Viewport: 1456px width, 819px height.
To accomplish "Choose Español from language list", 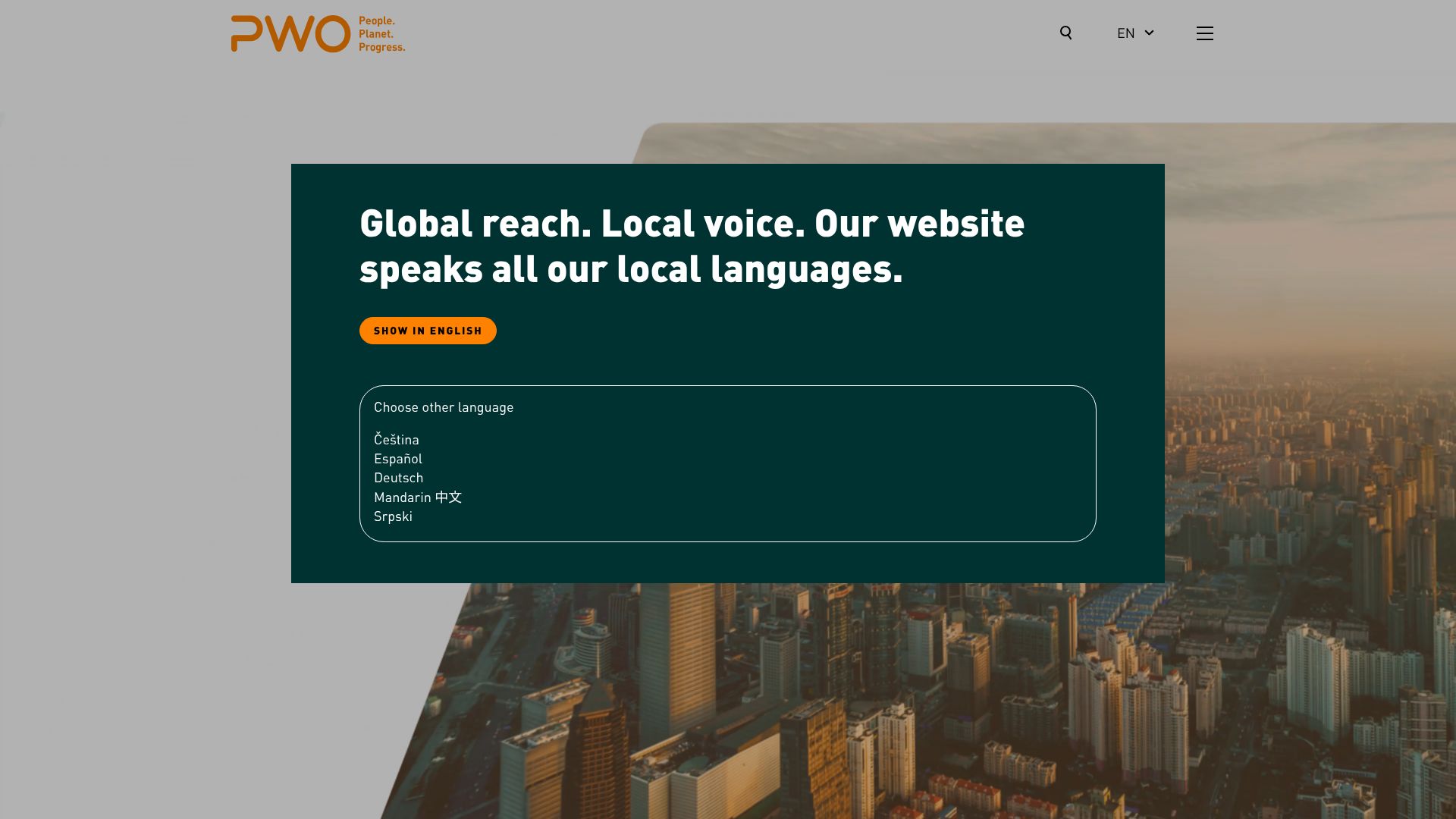I will pyautogui.click(x=397, y=459).
